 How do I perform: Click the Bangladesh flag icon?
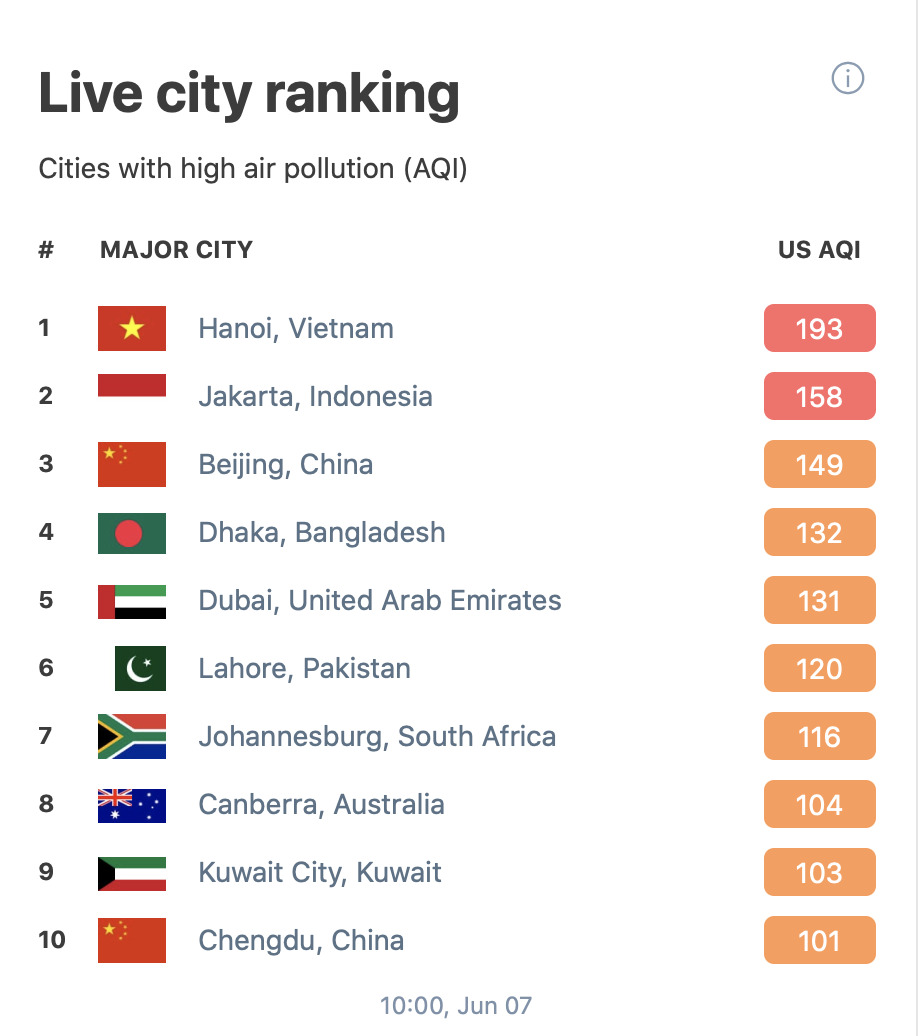(131, 532)
